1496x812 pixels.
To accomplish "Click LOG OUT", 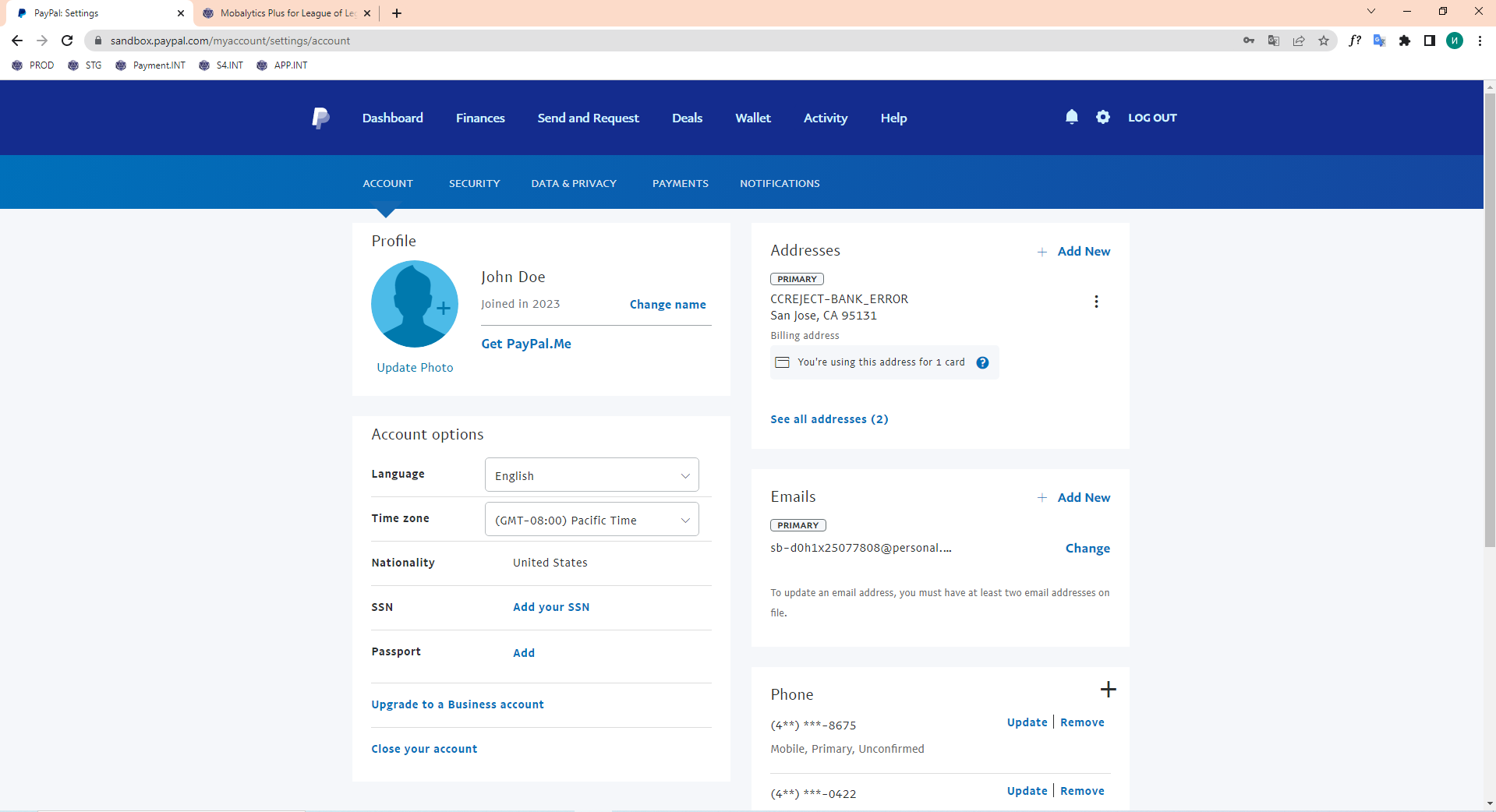I will [1152, 118].
